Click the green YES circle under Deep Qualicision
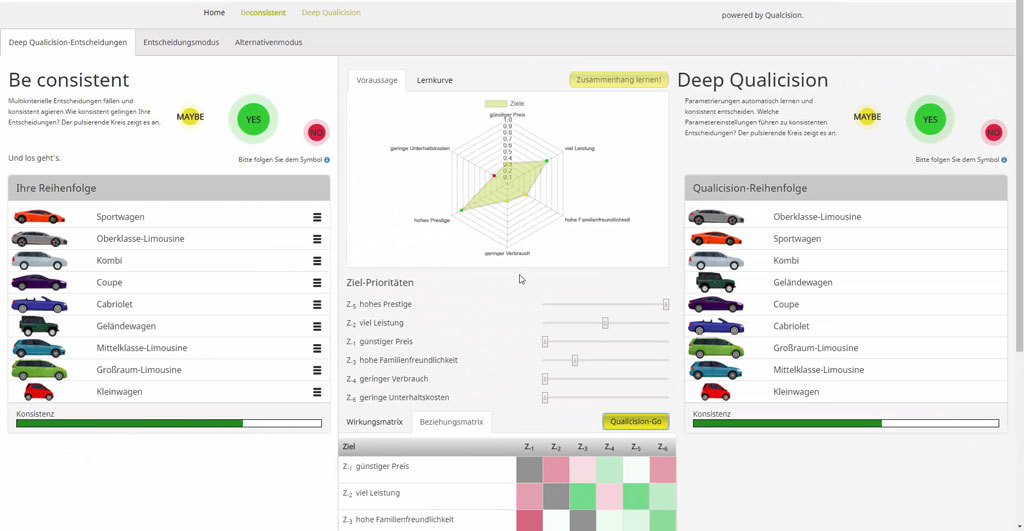Image resolution: width=1024 pixels, height=531 pixels. pos(930,120)
